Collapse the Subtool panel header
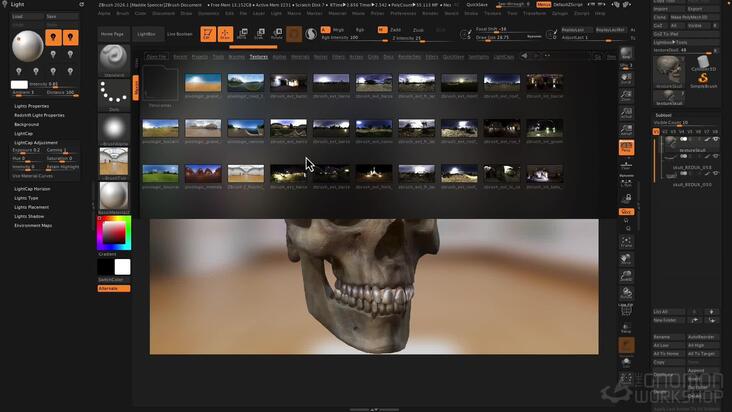 (663, 115)
